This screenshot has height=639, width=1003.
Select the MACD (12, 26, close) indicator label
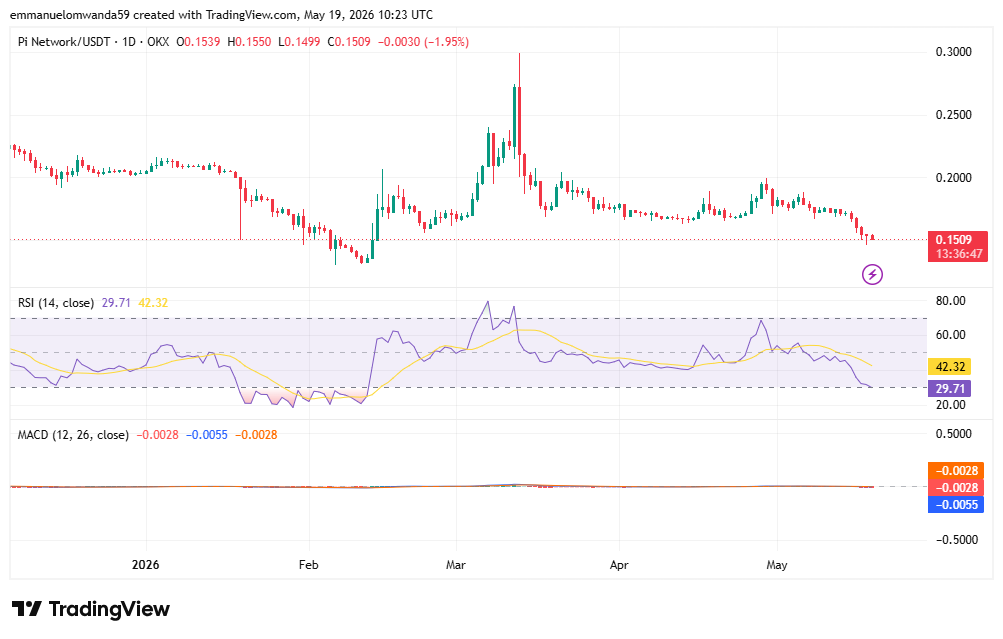73,435
